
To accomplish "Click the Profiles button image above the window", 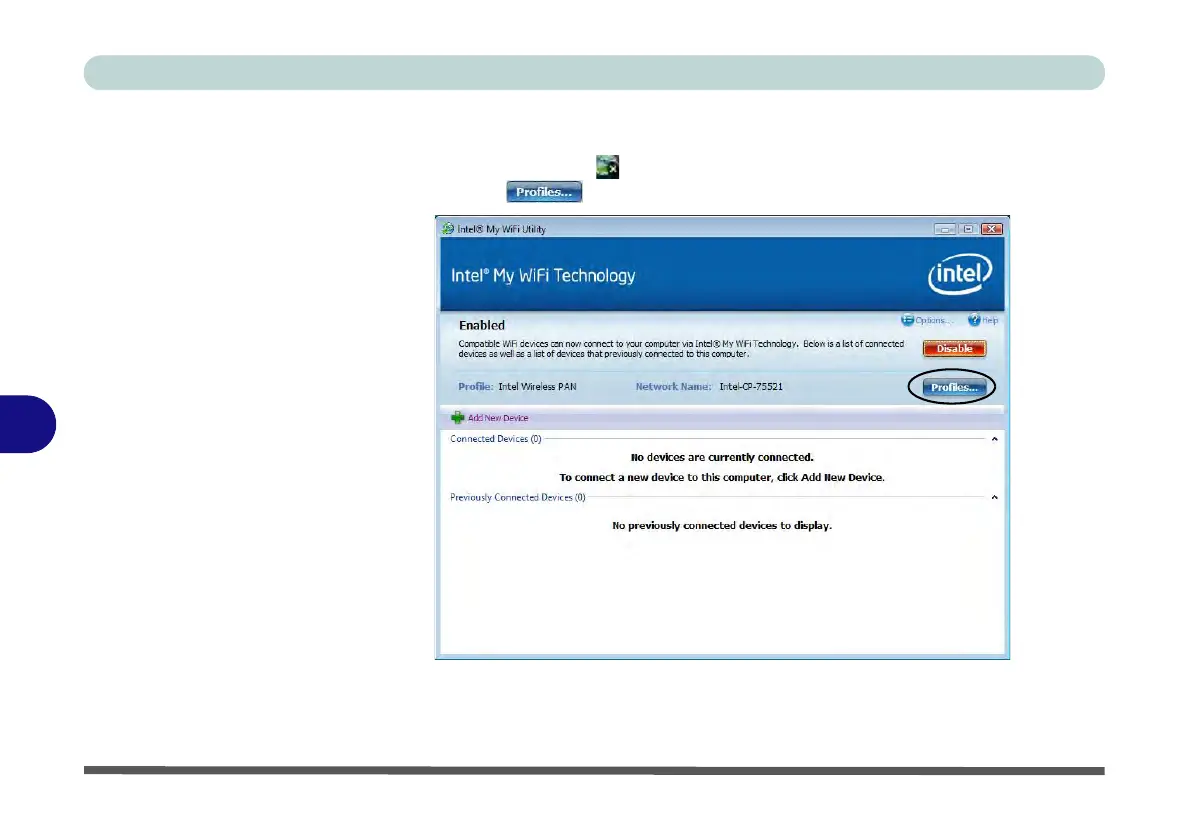I will click(x=544, y=192).
